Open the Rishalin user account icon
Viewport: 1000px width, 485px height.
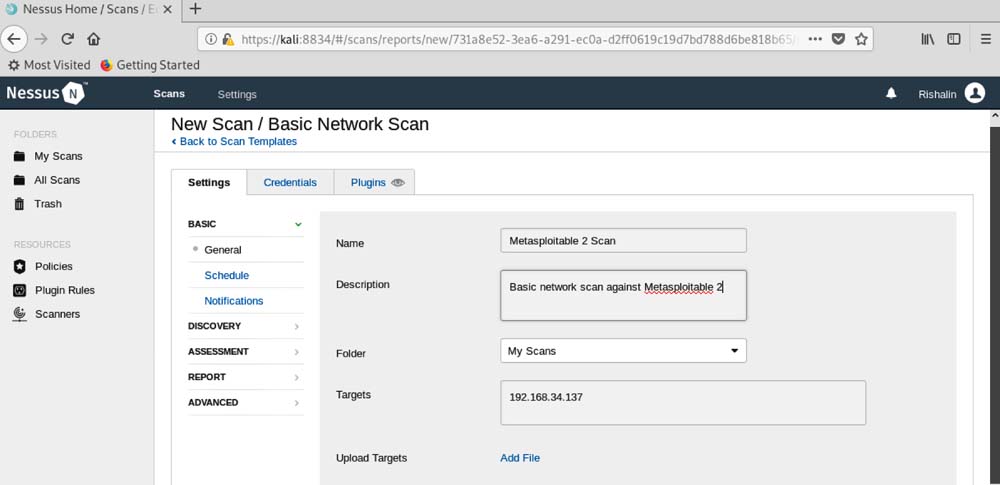click(x=975, y=94)
